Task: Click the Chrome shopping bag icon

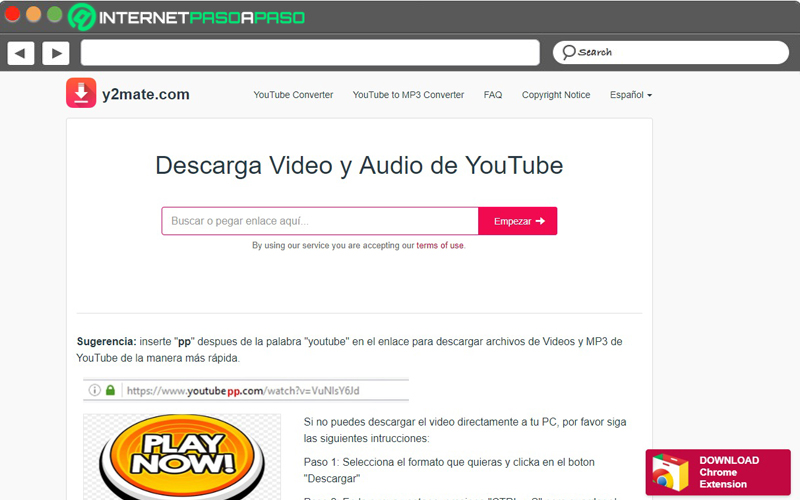Action: (x=670, y=472)
